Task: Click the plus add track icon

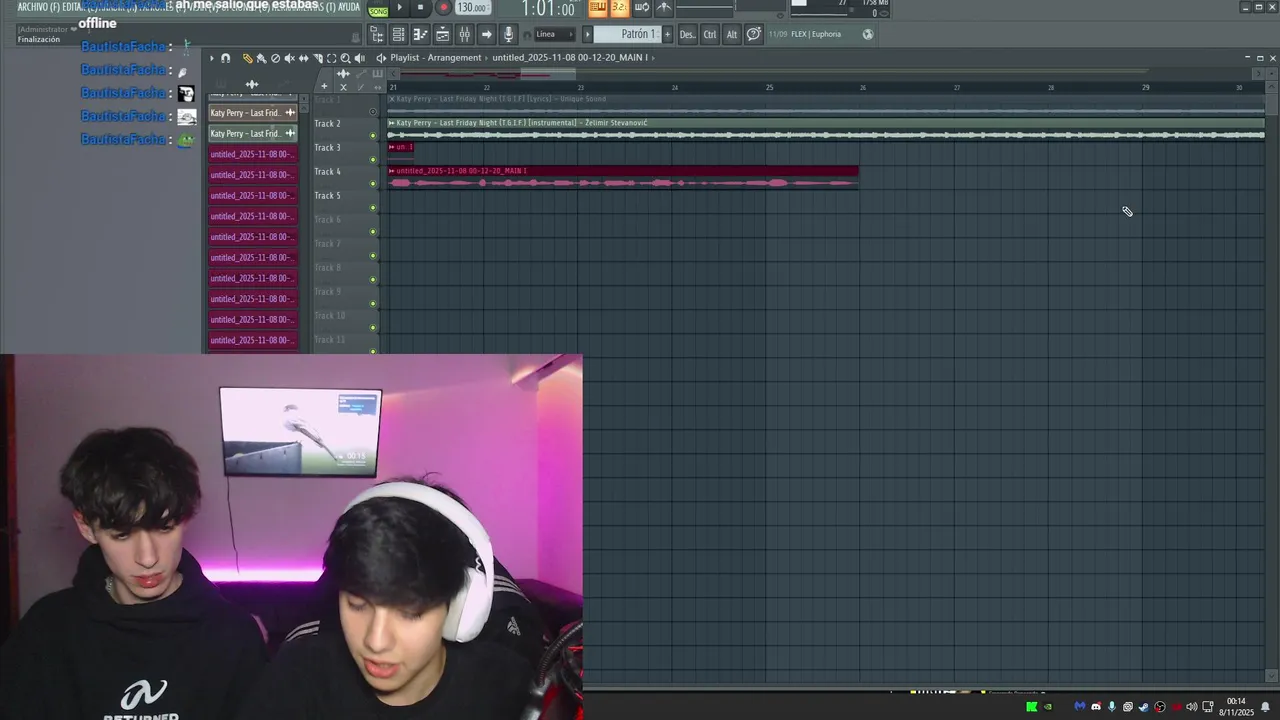Action: (324, 86)
